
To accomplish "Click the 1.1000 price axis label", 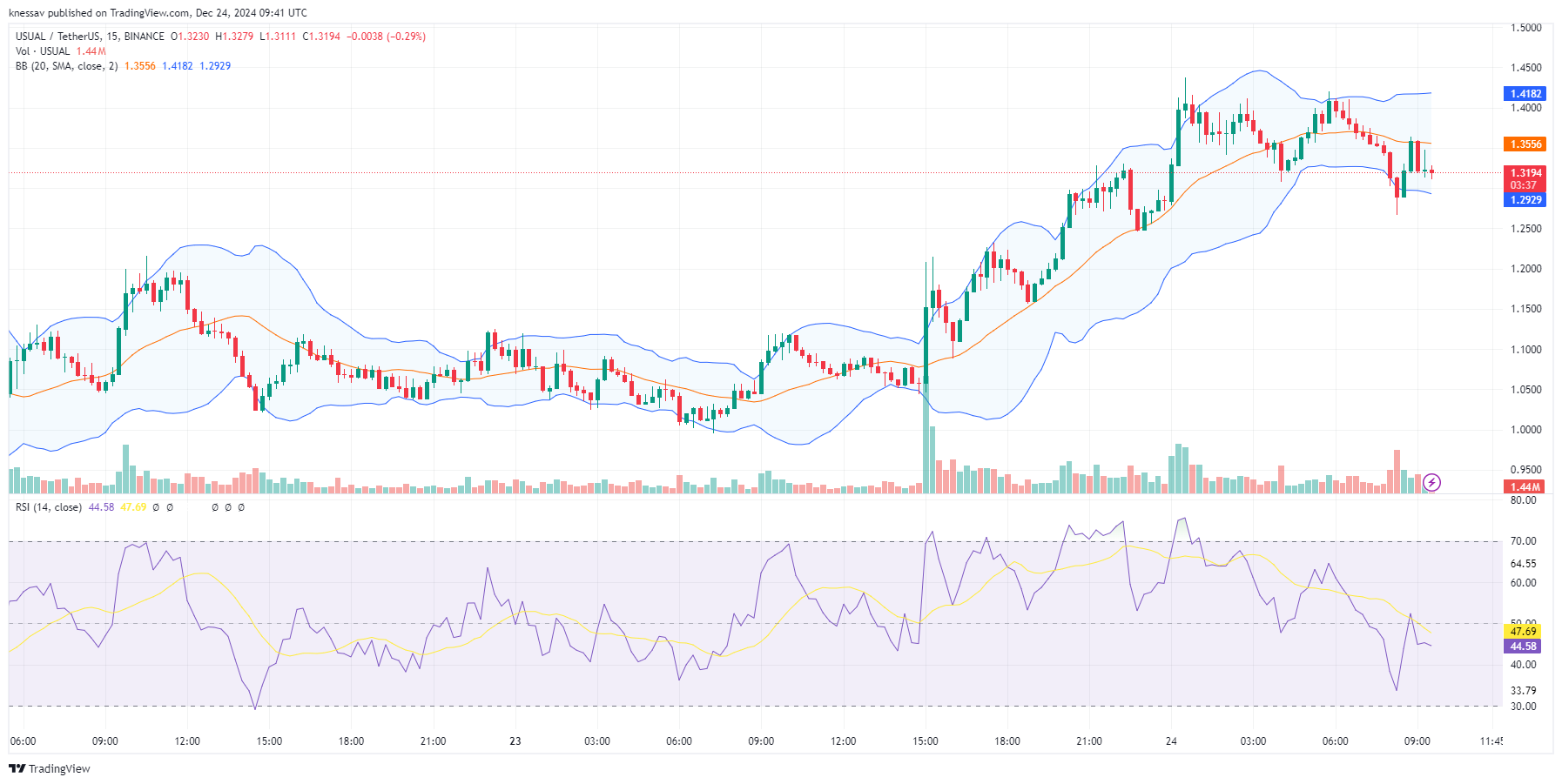I will (1525, 350).
